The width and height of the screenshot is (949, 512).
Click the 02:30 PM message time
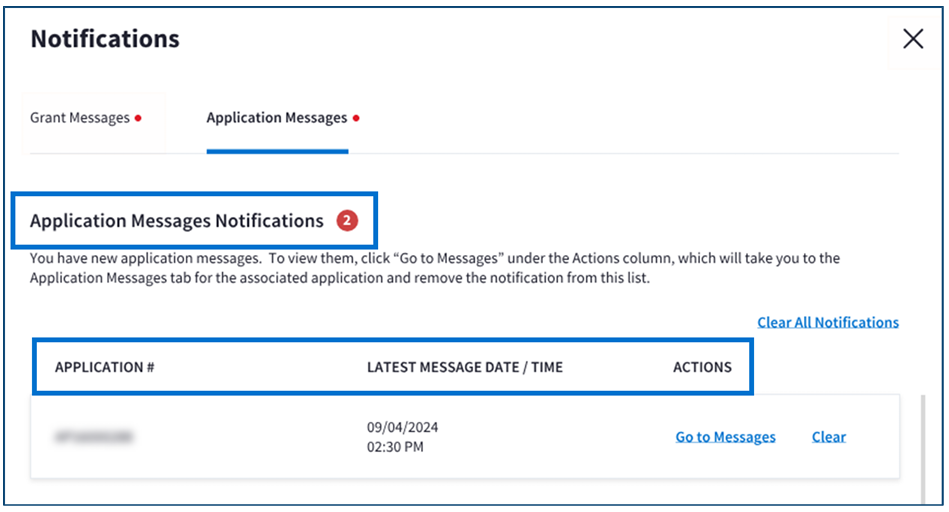click(x=394, y=447)
